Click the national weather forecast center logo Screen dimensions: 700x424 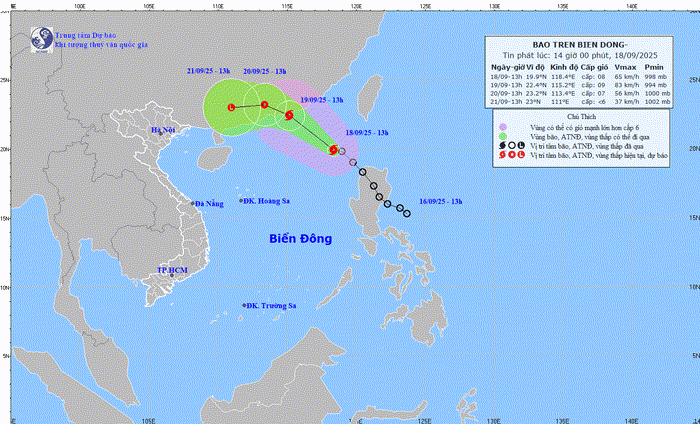(x=40, y=39)
